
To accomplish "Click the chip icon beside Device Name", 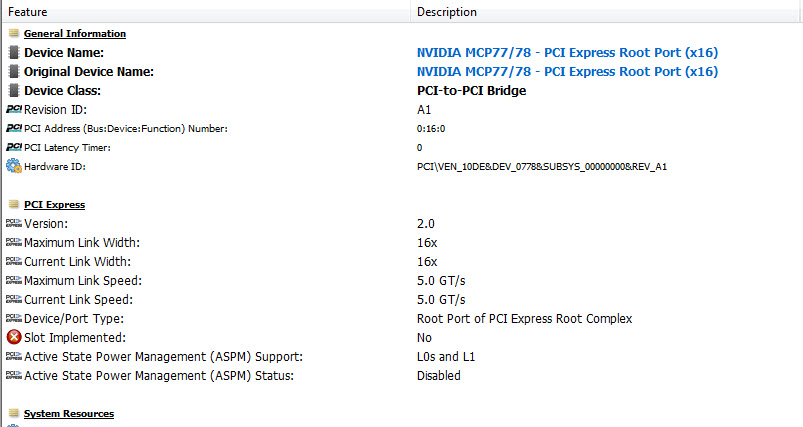I will click(14, 52).
